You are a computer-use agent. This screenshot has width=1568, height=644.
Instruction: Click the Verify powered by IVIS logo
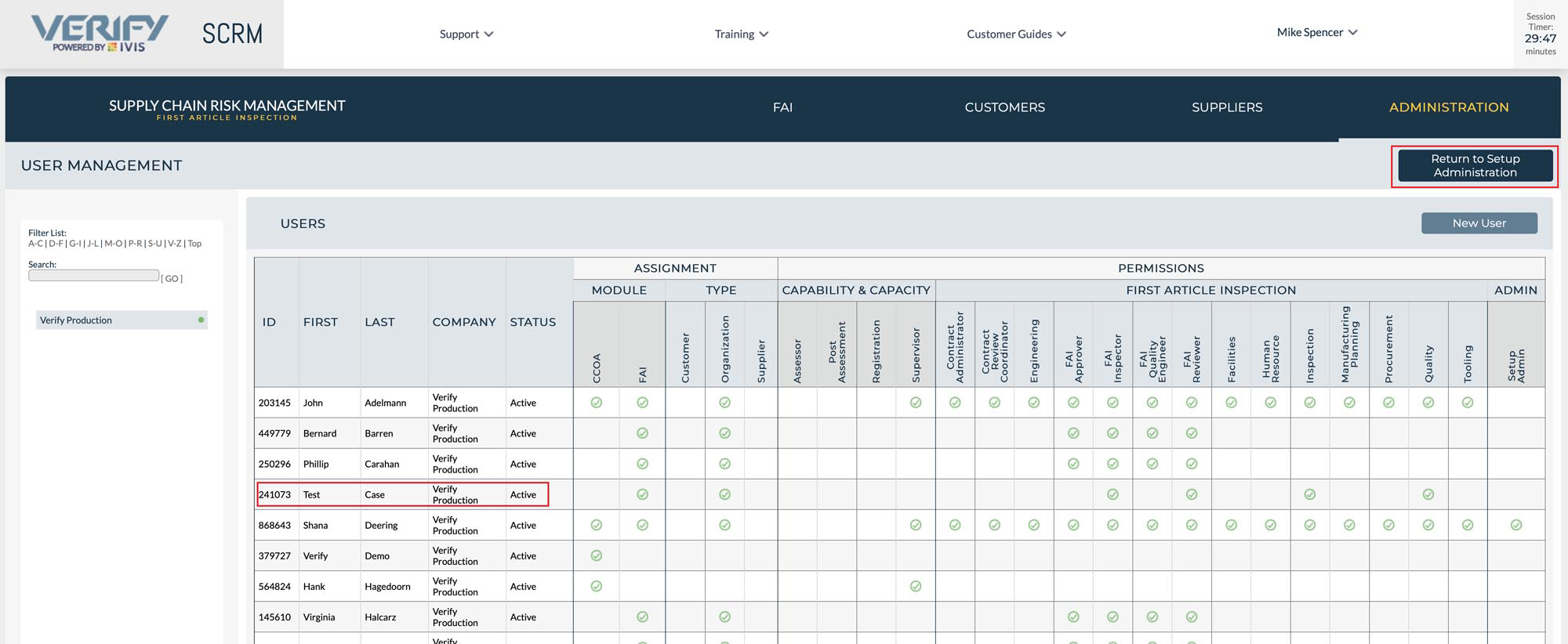(x=100, y=34)
